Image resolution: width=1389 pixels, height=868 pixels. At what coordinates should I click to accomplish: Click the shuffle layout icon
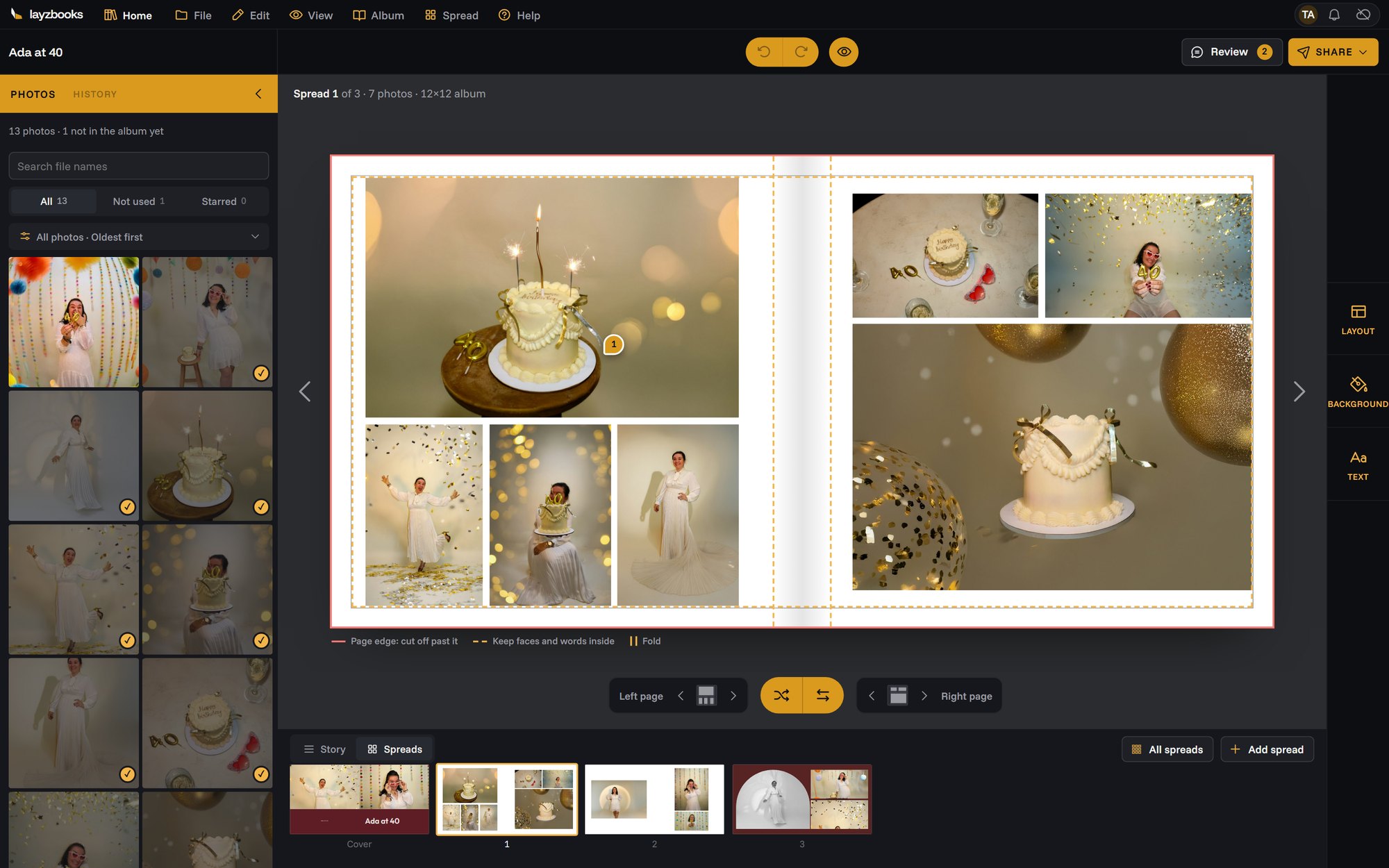point(781,696)
